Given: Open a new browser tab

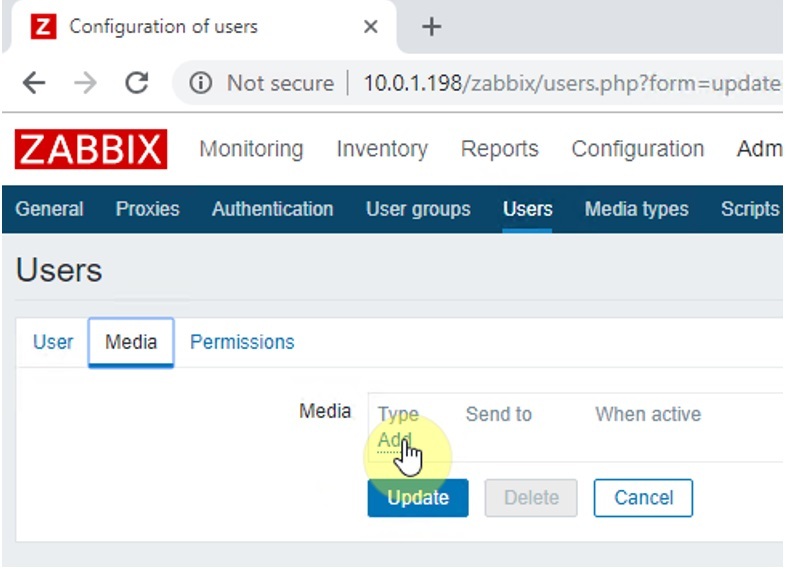Looking at the screenshot, I should click(431, 27).
